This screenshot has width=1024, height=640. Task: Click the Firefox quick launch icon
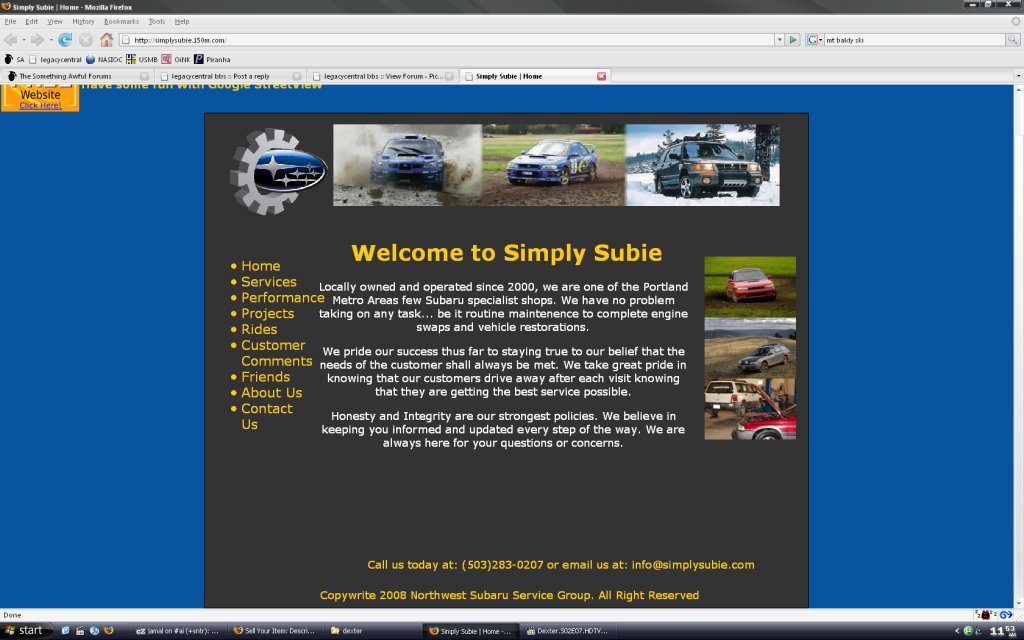109,631
